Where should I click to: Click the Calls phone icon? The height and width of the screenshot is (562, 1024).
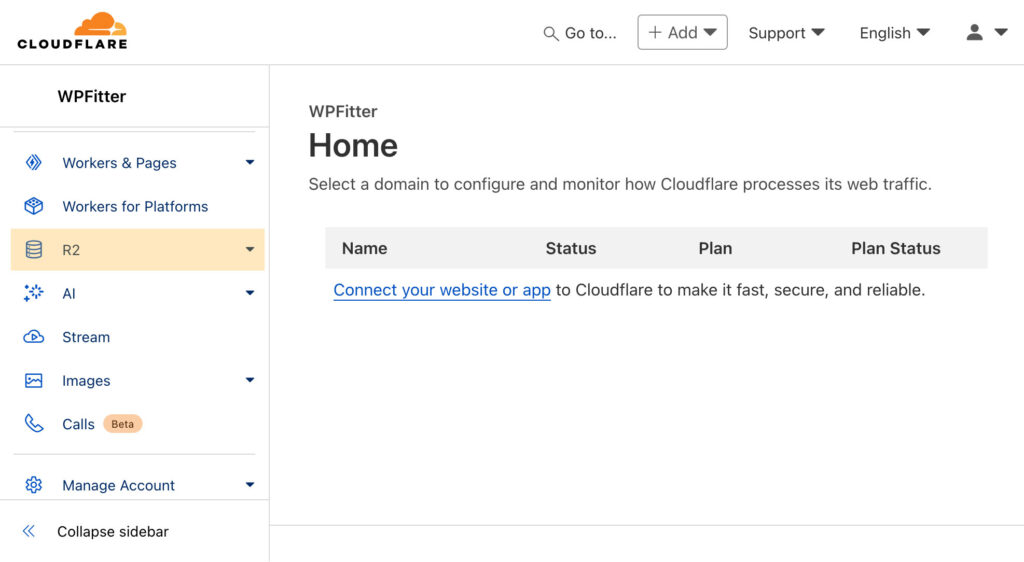(34, 424)
